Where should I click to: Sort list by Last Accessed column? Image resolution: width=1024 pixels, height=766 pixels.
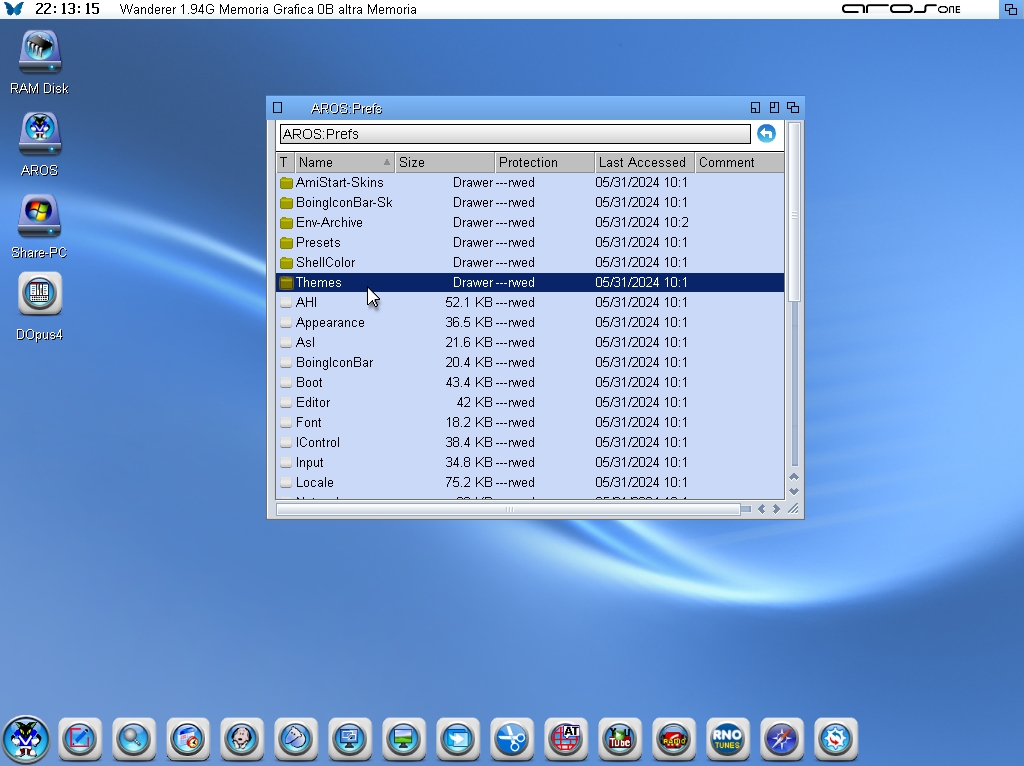(x=643, y=162)
